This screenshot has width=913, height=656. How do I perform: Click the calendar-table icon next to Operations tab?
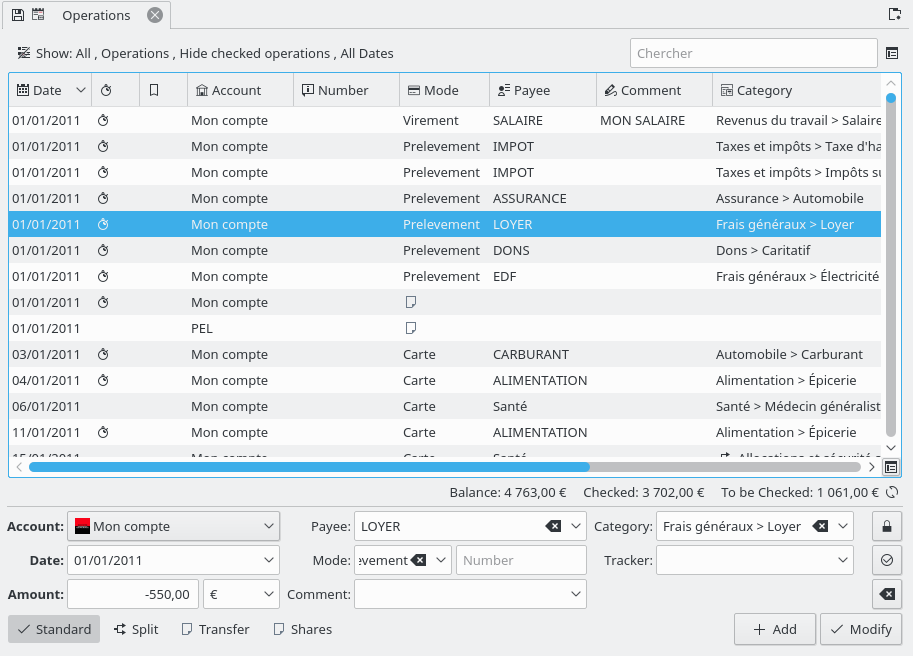pyautogui.click(x=38, y=15)
